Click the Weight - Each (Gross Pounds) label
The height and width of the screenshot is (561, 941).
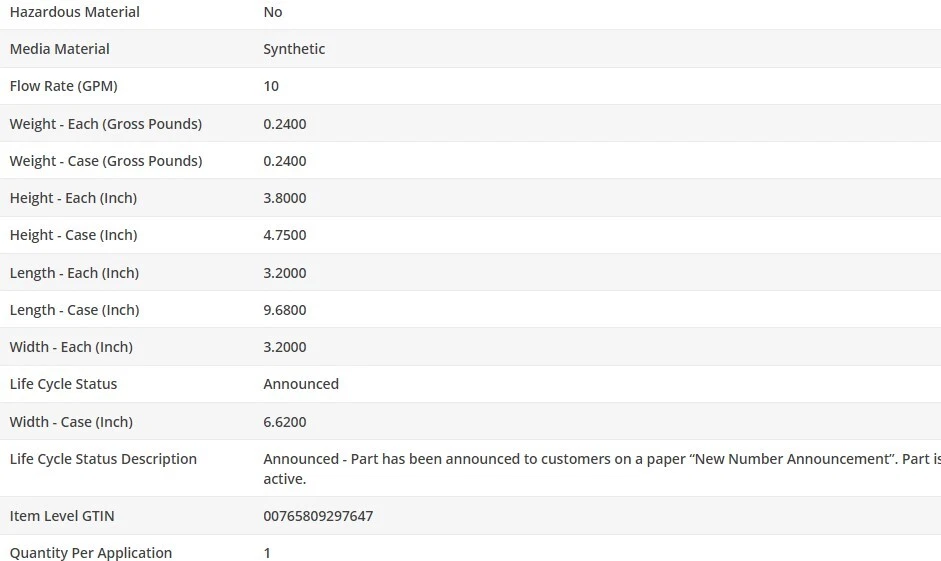click(105, 124)
